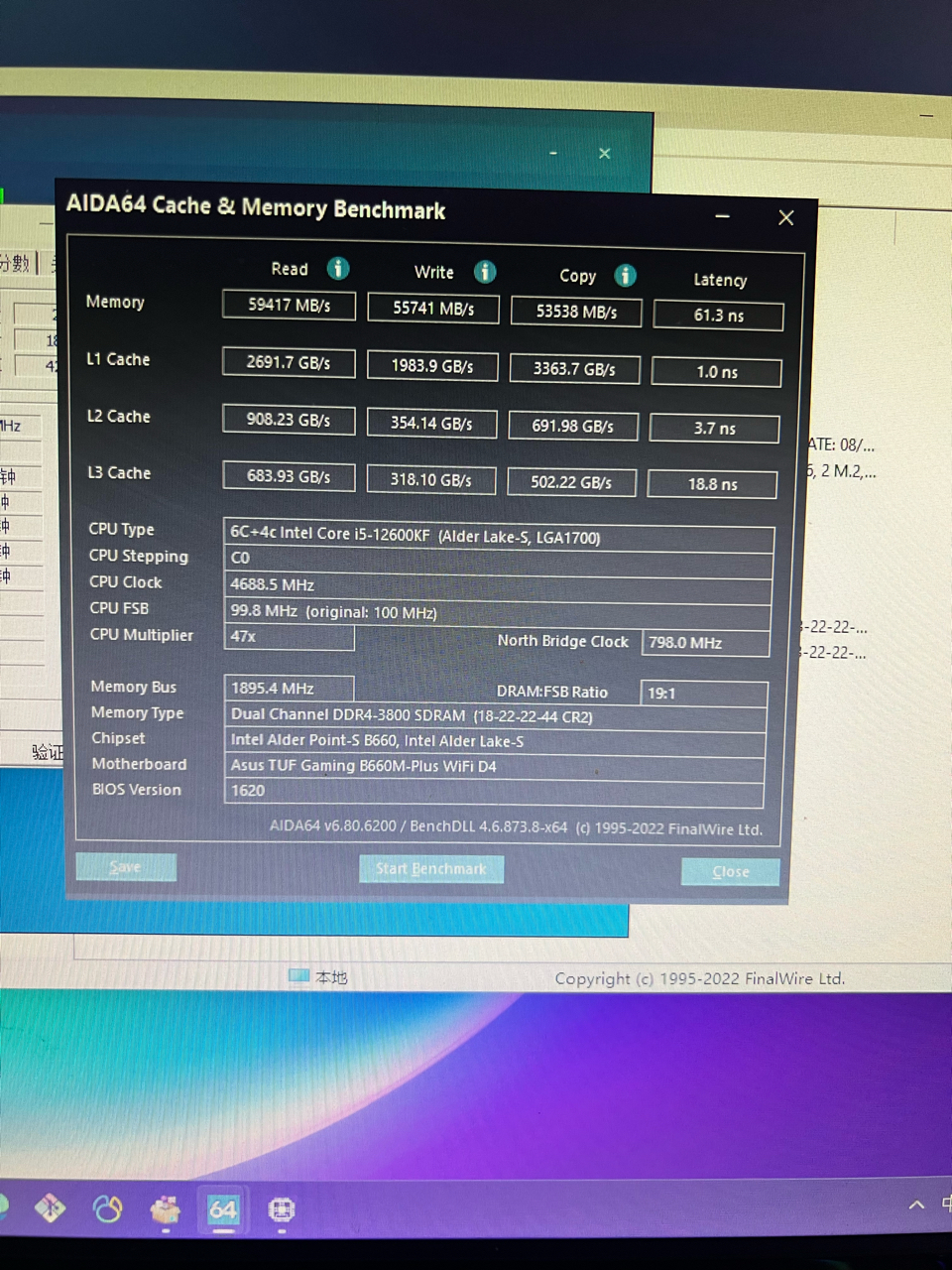Click the Read column header
The height and width of the screenshot is (1270, 952).
[x=290, y=269]
